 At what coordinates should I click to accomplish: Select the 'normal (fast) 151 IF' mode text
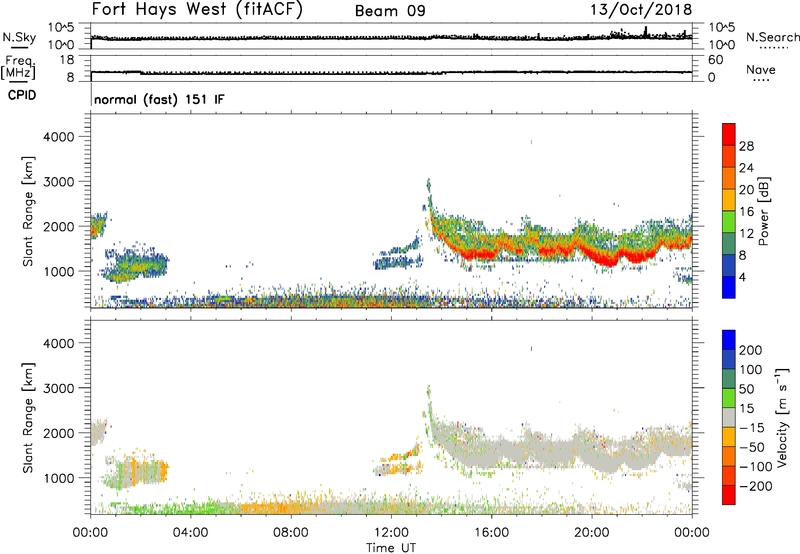pos(159,99)
